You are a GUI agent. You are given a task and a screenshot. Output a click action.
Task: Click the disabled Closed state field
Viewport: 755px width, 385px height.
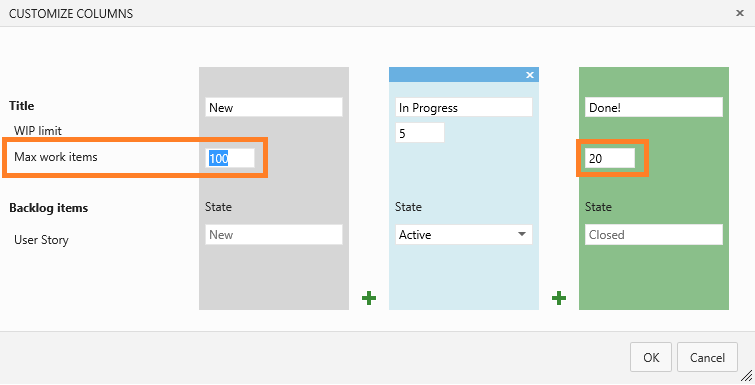click(653, 234)
